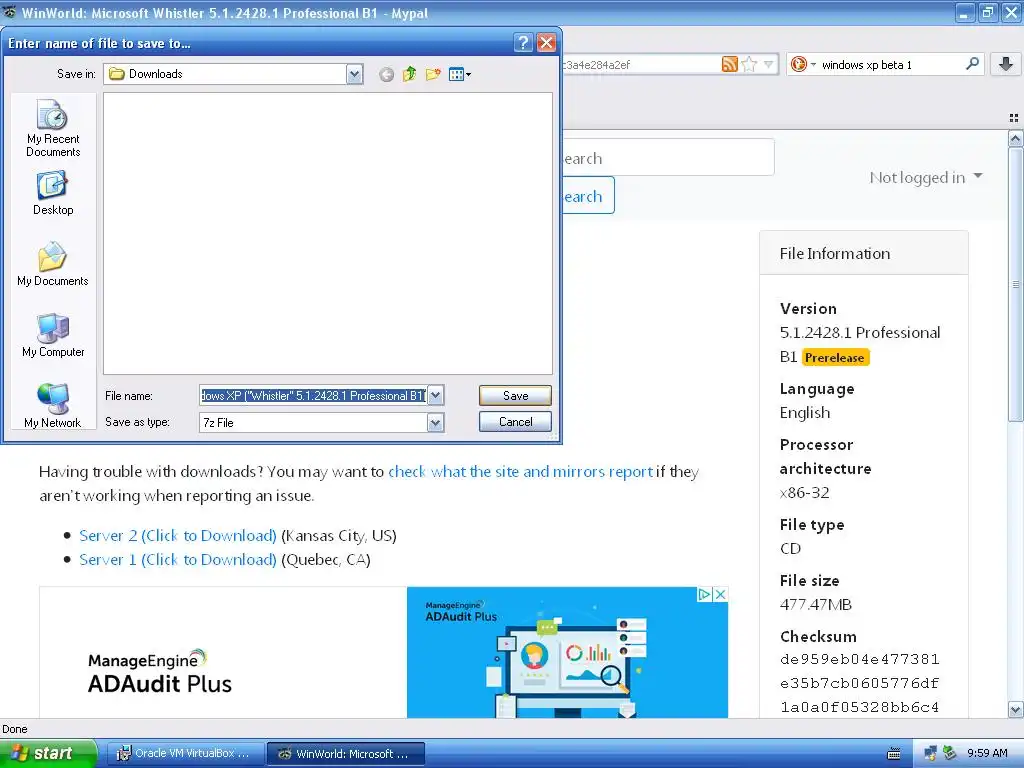Open the ManageEngine ADAudit Plus advertisement

[x=383, y=652]
